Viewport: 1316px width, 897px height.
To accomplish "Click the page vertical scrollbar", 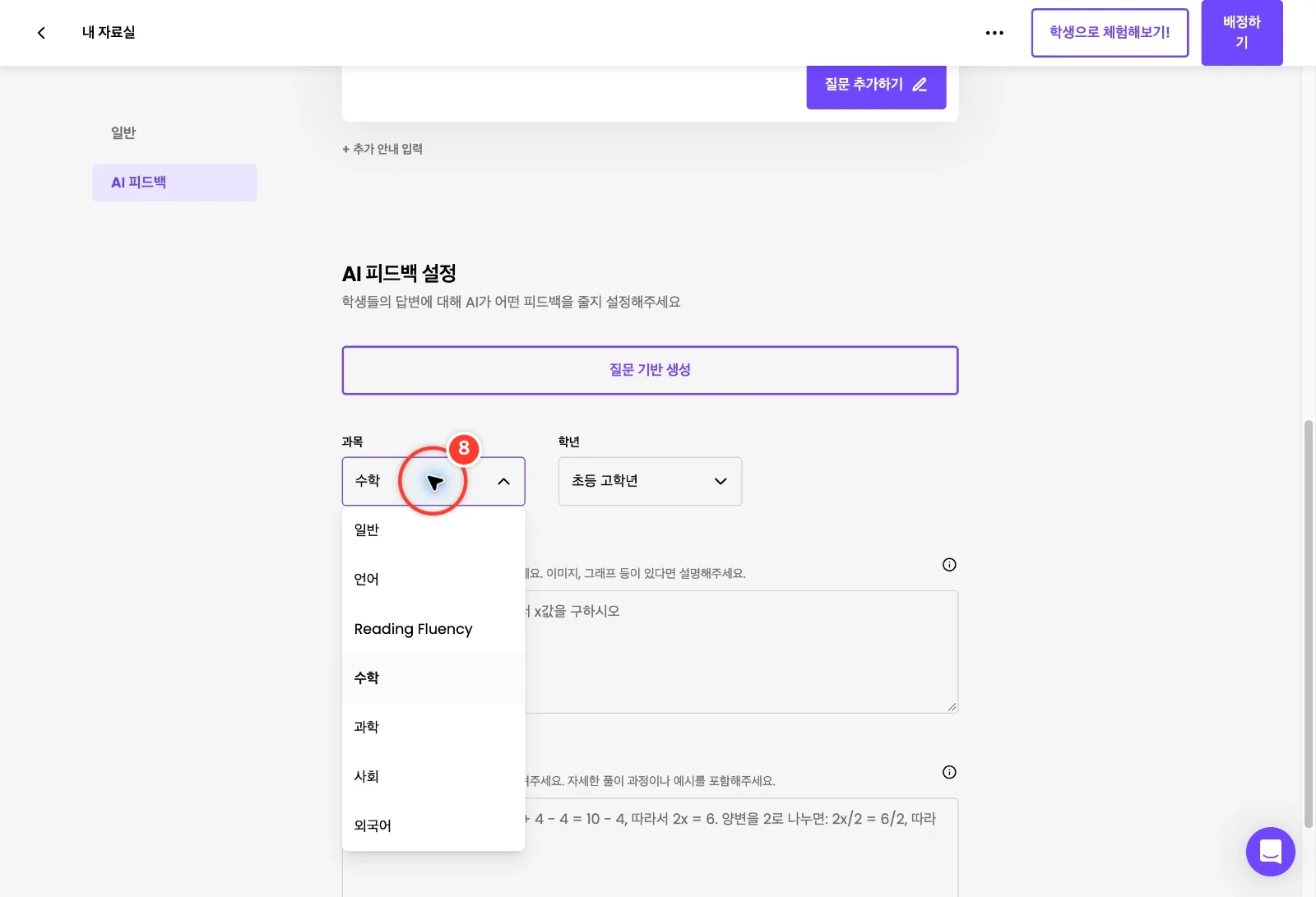I will pyautogui.click(x=1308, y=625).
